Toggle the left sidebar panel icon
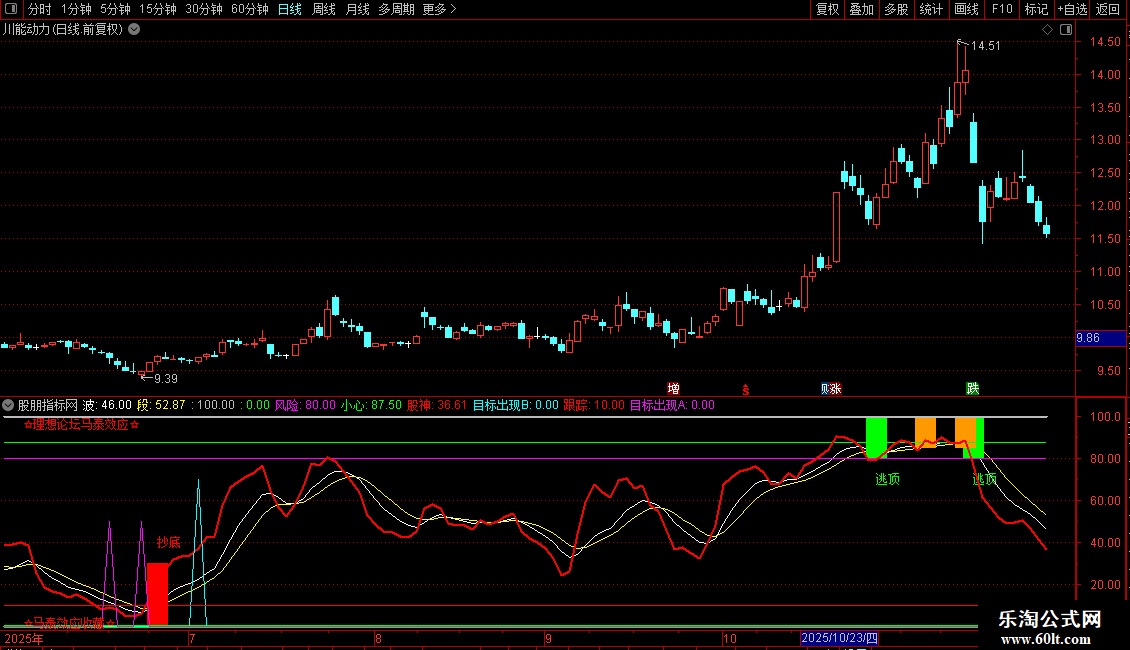Image resolution: width=1130 pixels, height=650 pixels. [x=10, y=10]
